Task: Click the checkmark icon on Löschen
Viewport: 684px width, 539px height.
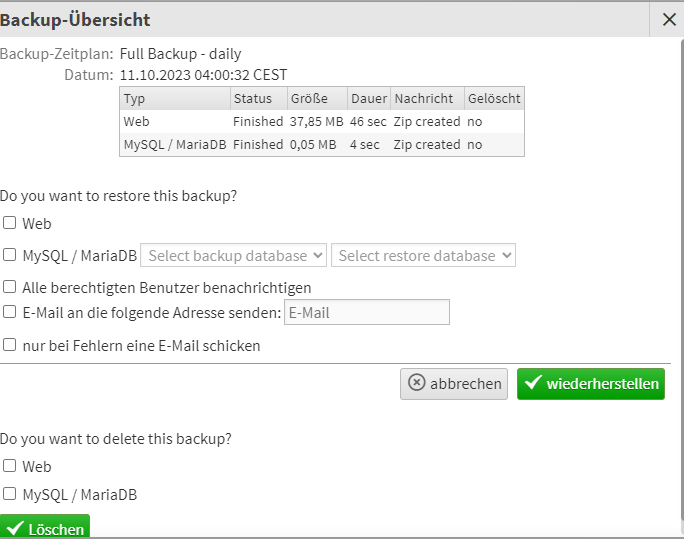Action: click(x=15, y=528)
